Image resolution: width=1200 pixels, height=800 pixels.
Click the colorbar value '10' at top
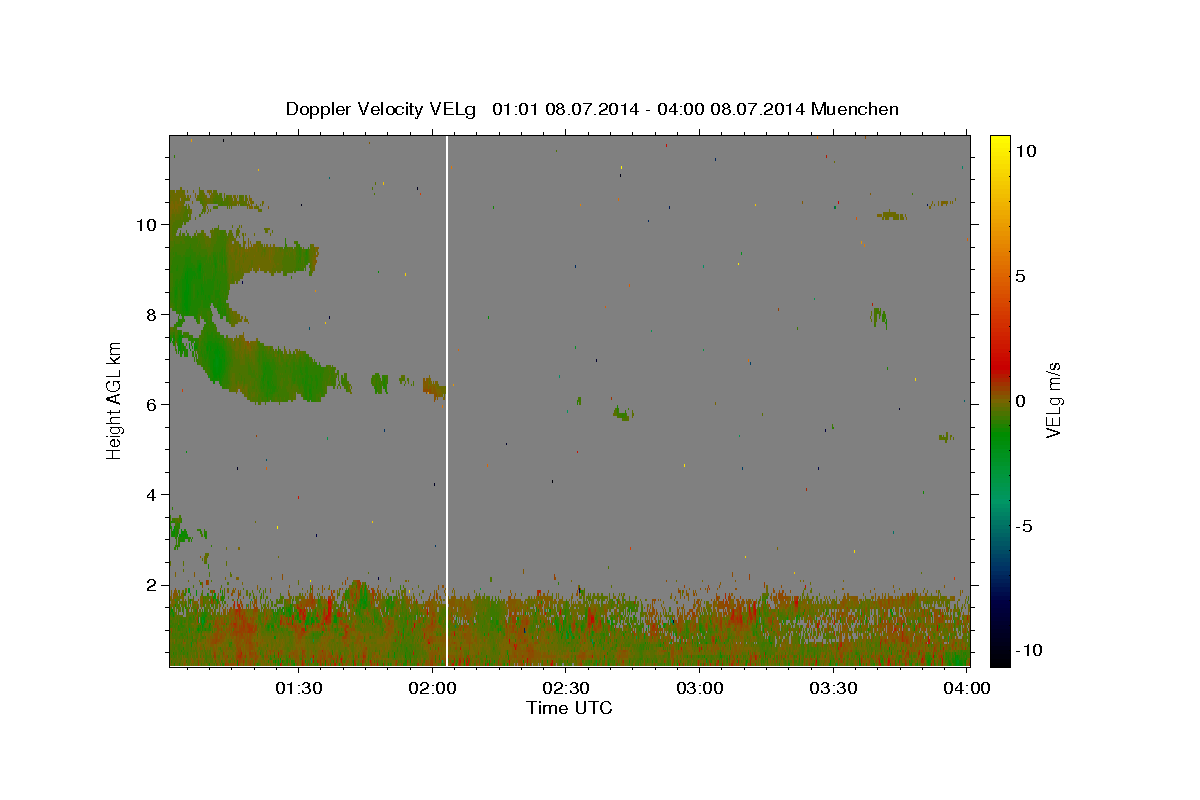coord(1025,151)
